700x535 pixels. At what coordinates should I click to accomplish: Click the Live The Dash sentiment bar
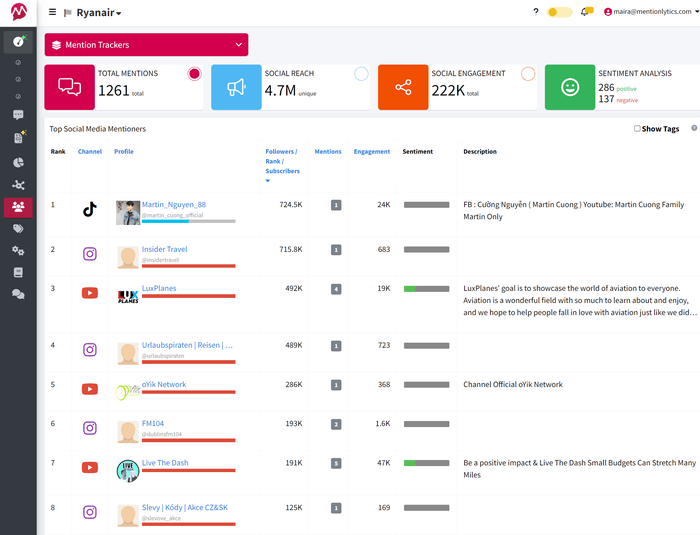(x=426, y=463)
